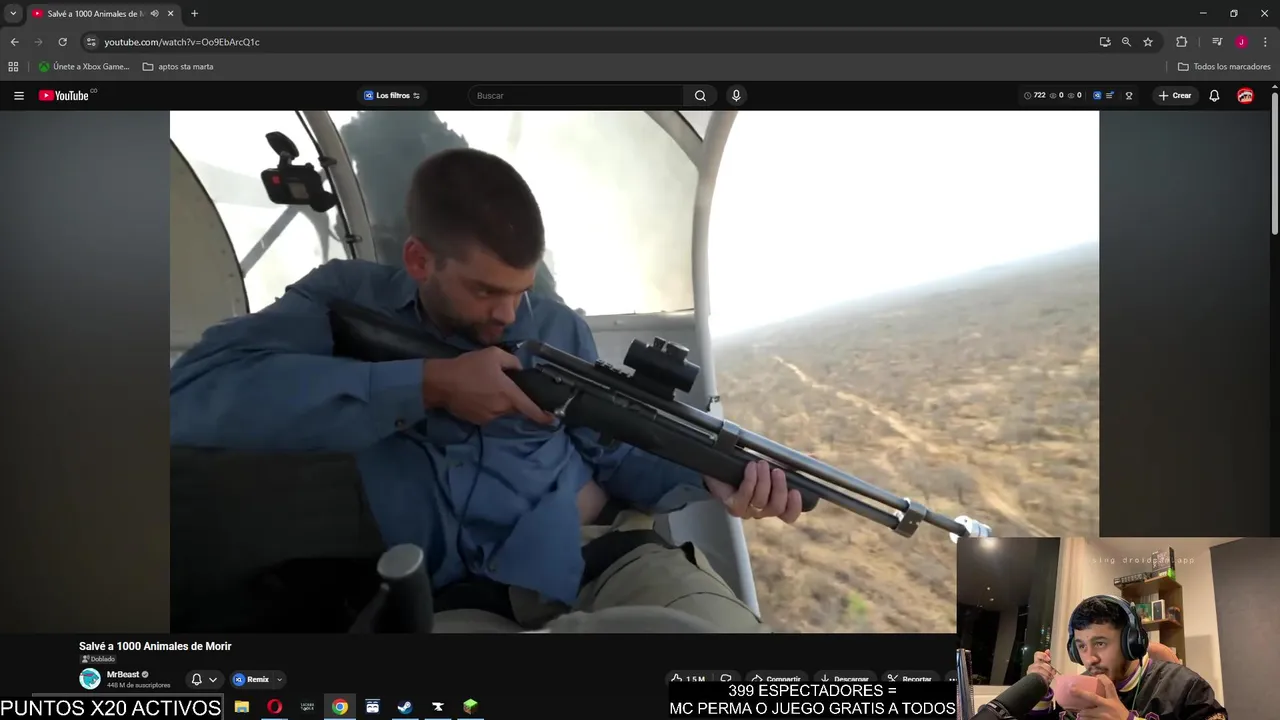Open account menu via channel avatar
The height and width of the screenshot is (720, 1280).
point(1245,96)
